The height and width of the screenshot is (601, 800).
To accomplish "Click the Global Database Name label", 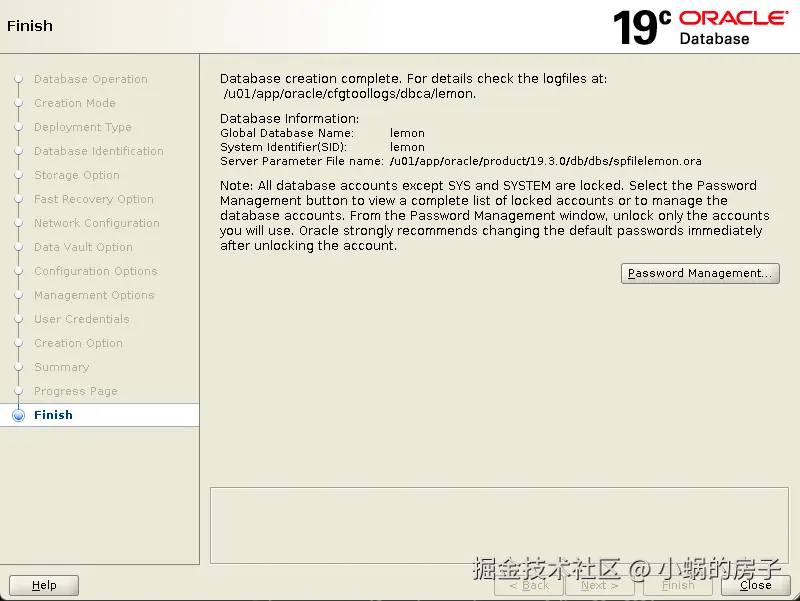I will coord(287,133).
